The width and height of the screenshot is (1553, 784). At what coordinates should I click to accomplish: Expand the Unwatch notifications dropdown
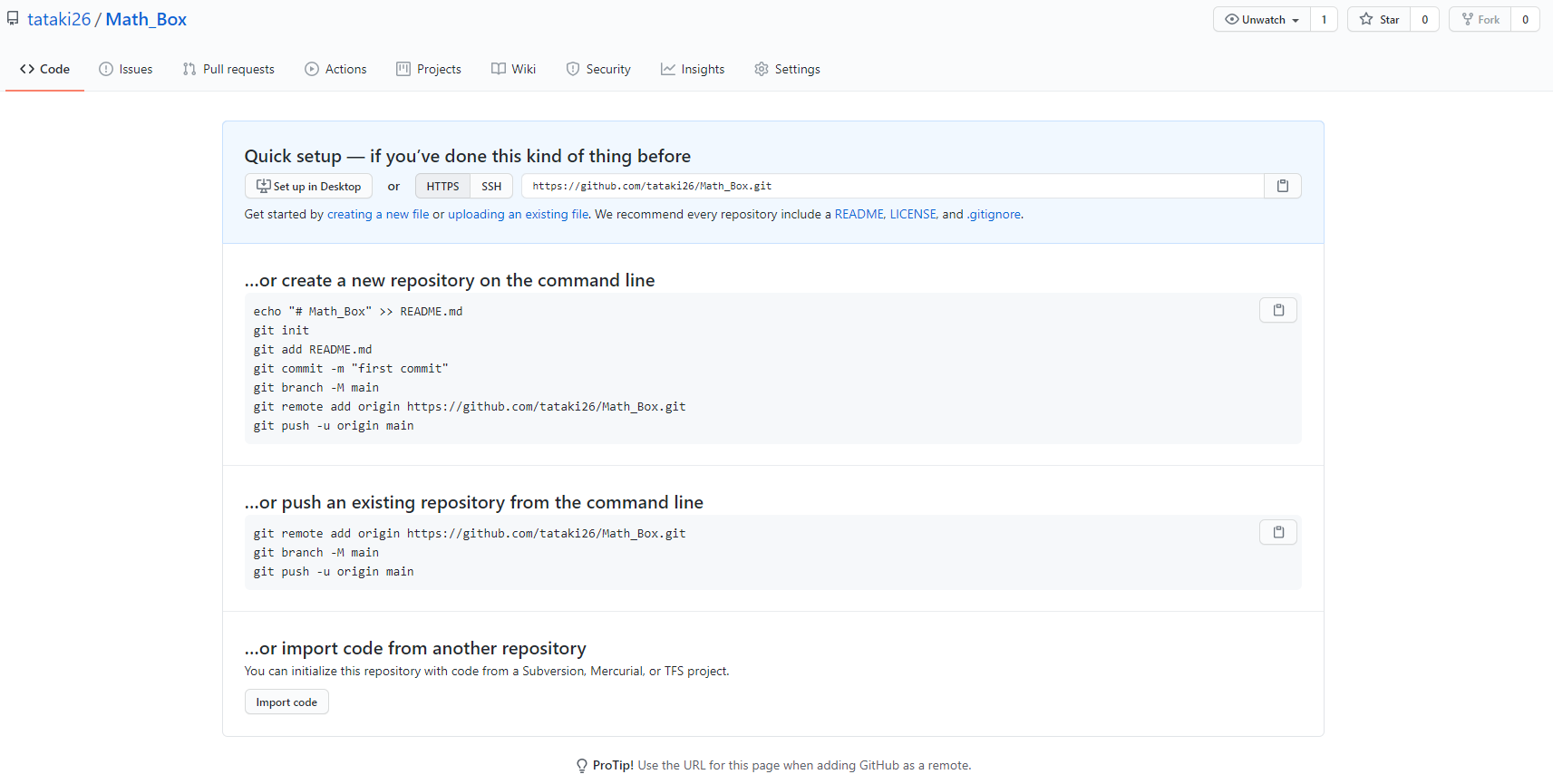pos(1262,19)
